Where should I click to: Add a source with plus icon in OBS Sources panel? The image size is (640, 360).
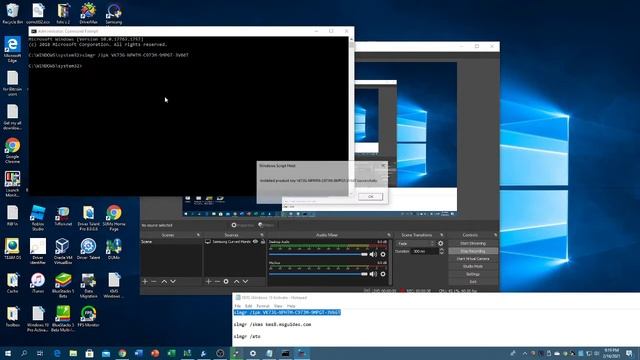point(208,281)
